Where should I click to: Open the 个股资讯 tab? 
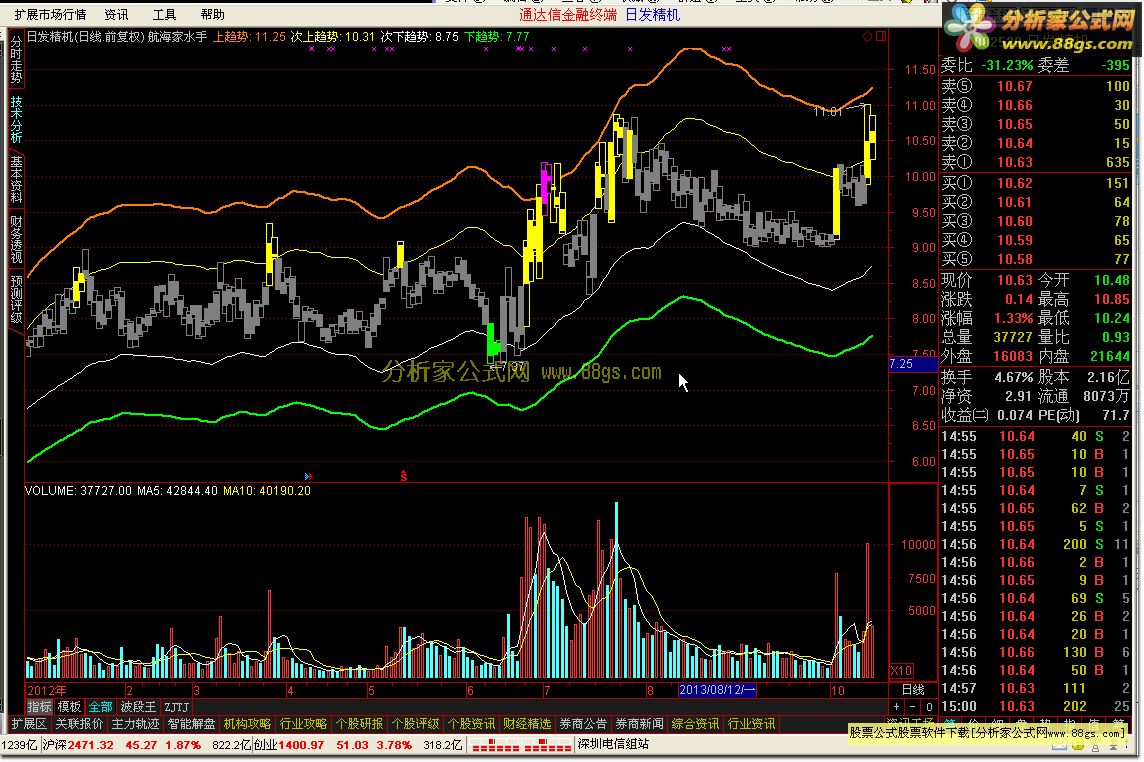471,724
